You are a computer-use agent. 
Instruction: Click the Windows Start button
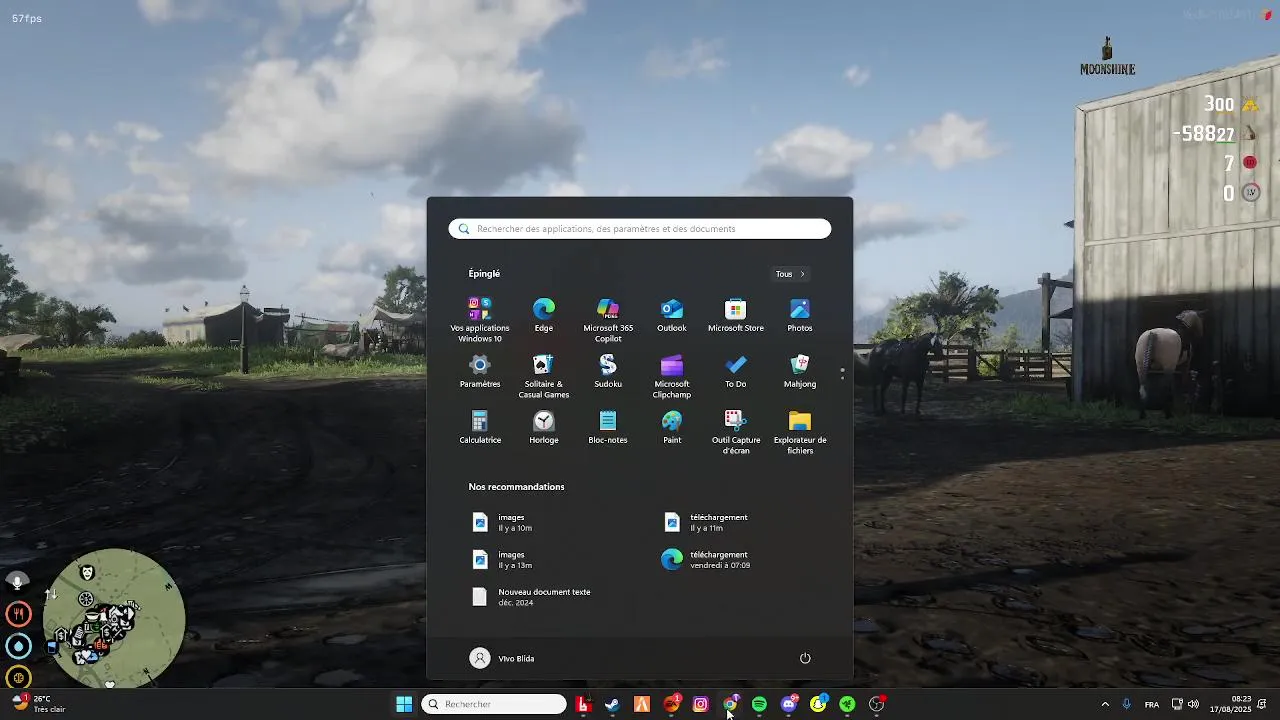click(x=404, y=704)
